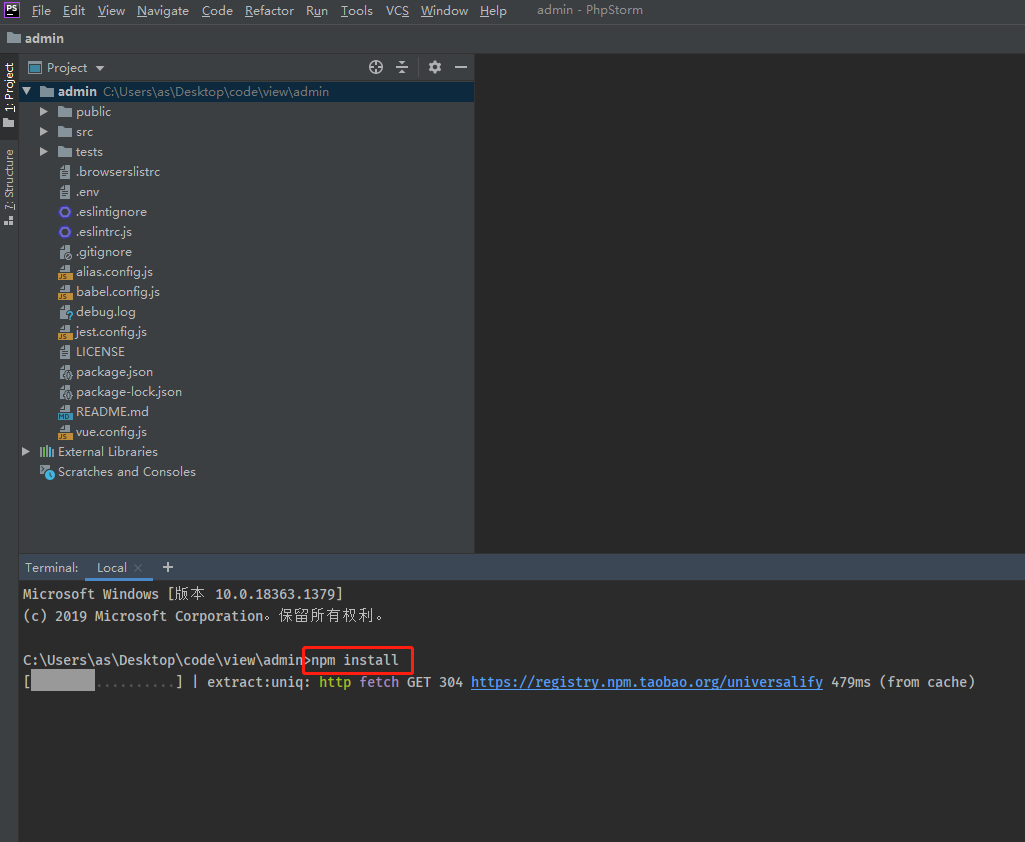Image resolution: width=1025 pixels, height=842 pixels.
Task: Open the Code menu
Action: point(217,10)
